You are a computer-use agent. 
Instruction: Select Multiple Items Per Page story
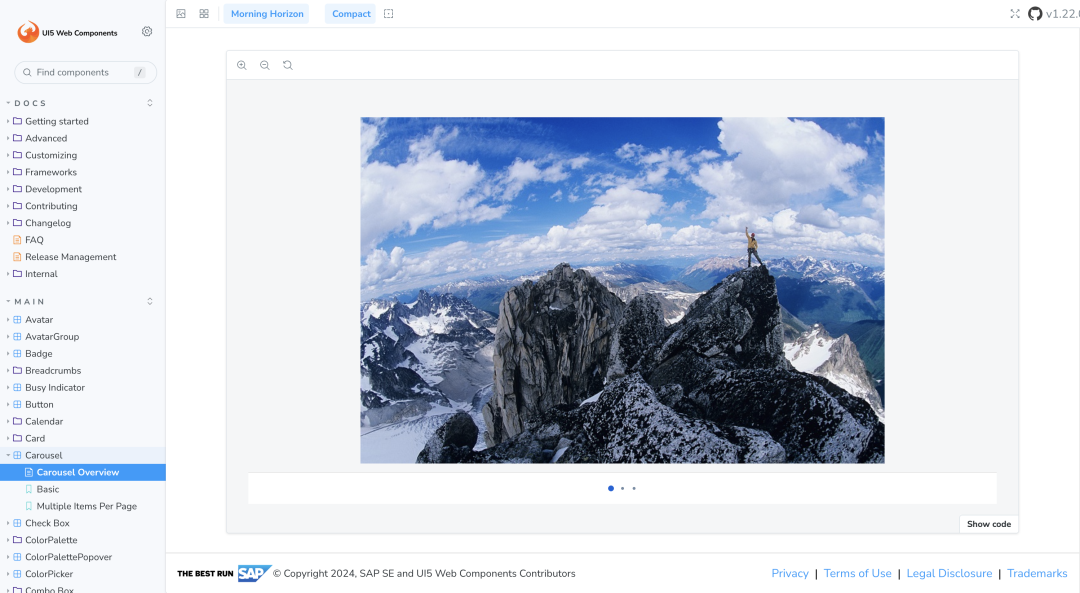87,506
